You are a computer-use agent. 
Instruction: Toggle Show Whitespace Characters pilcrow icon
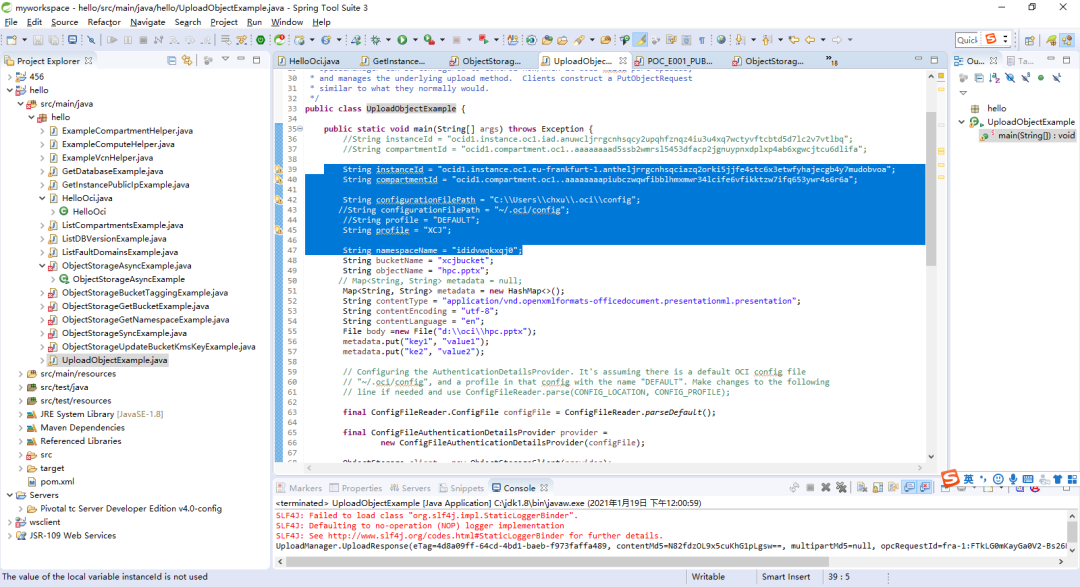pos(701,40)
